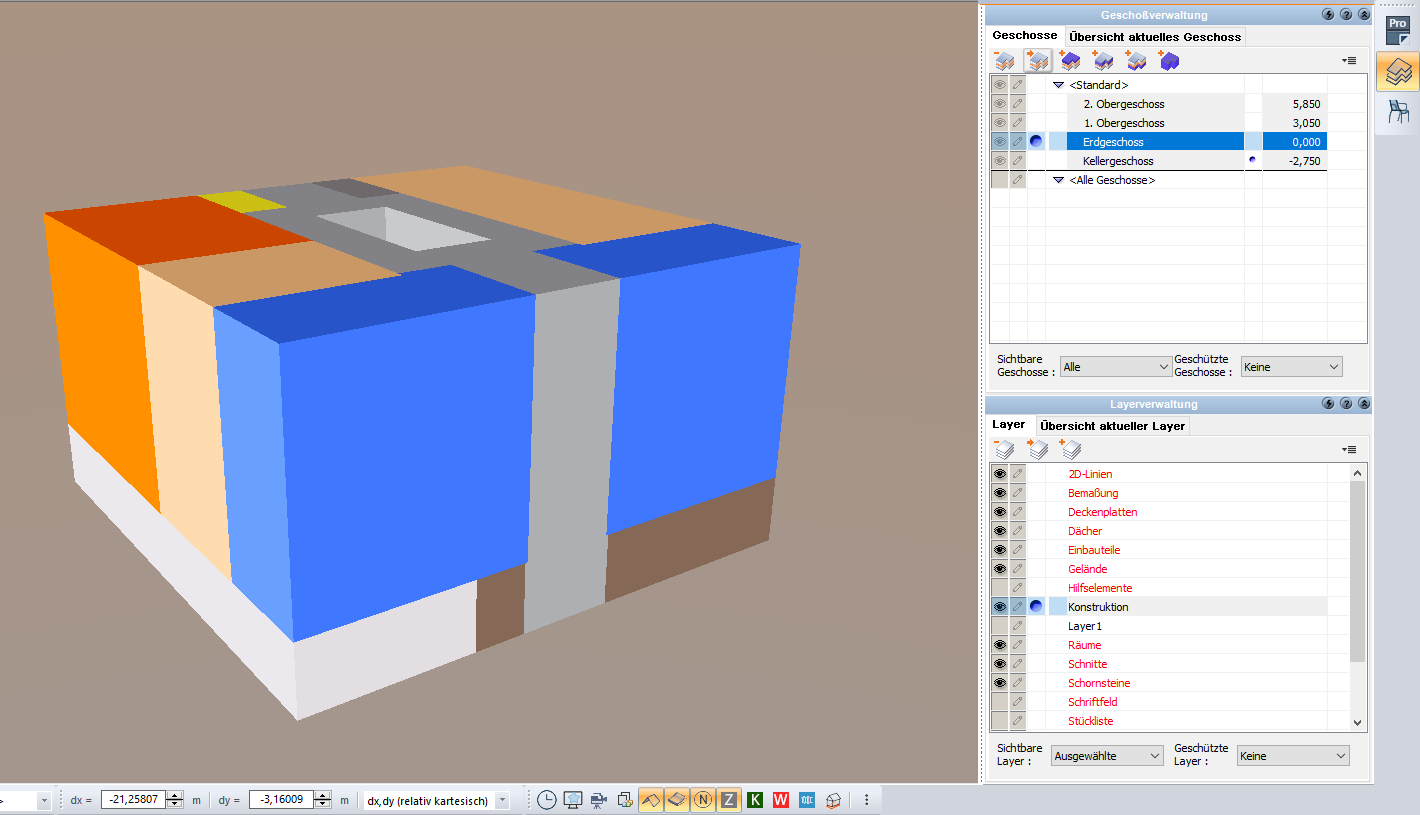Open the animation camera icon in status bar
Image resolution: width=1420 pixels, height=815 pixels.
tap(597, 799)
